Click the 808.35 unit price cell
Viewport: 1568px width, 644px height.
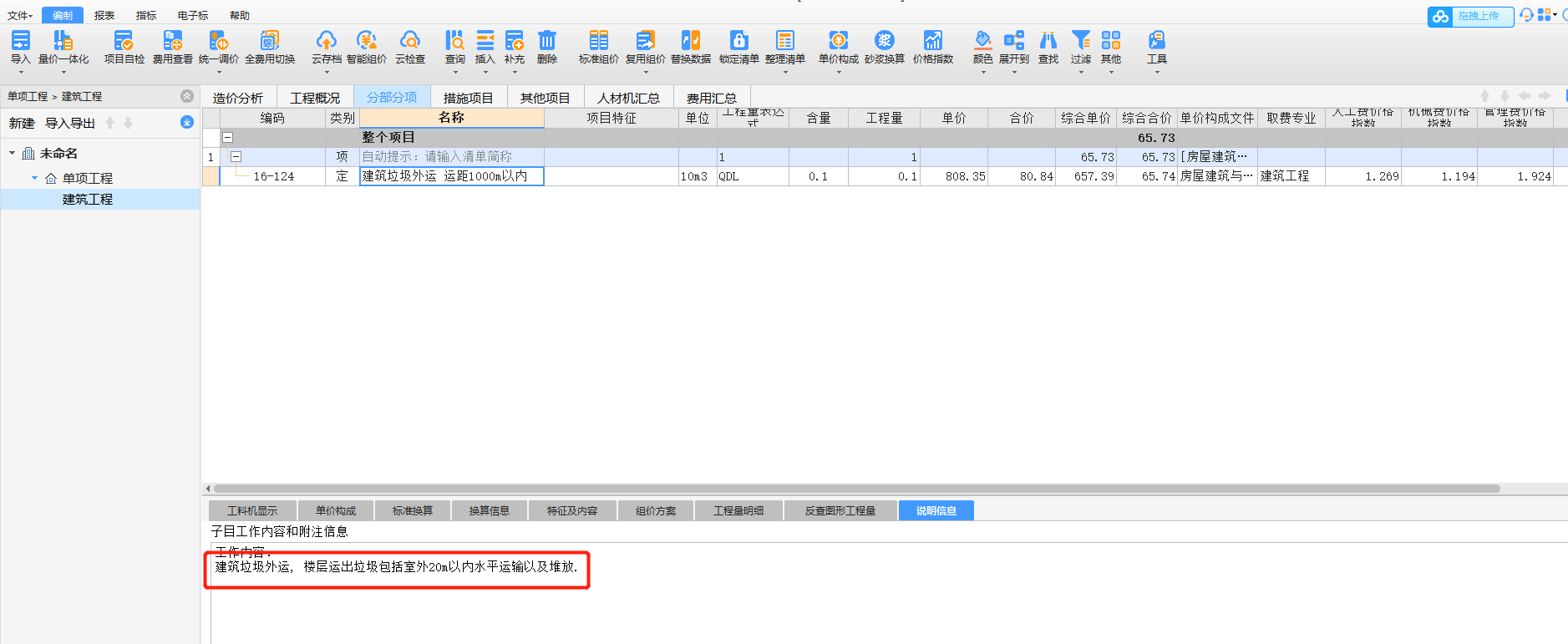click(954, 176)
